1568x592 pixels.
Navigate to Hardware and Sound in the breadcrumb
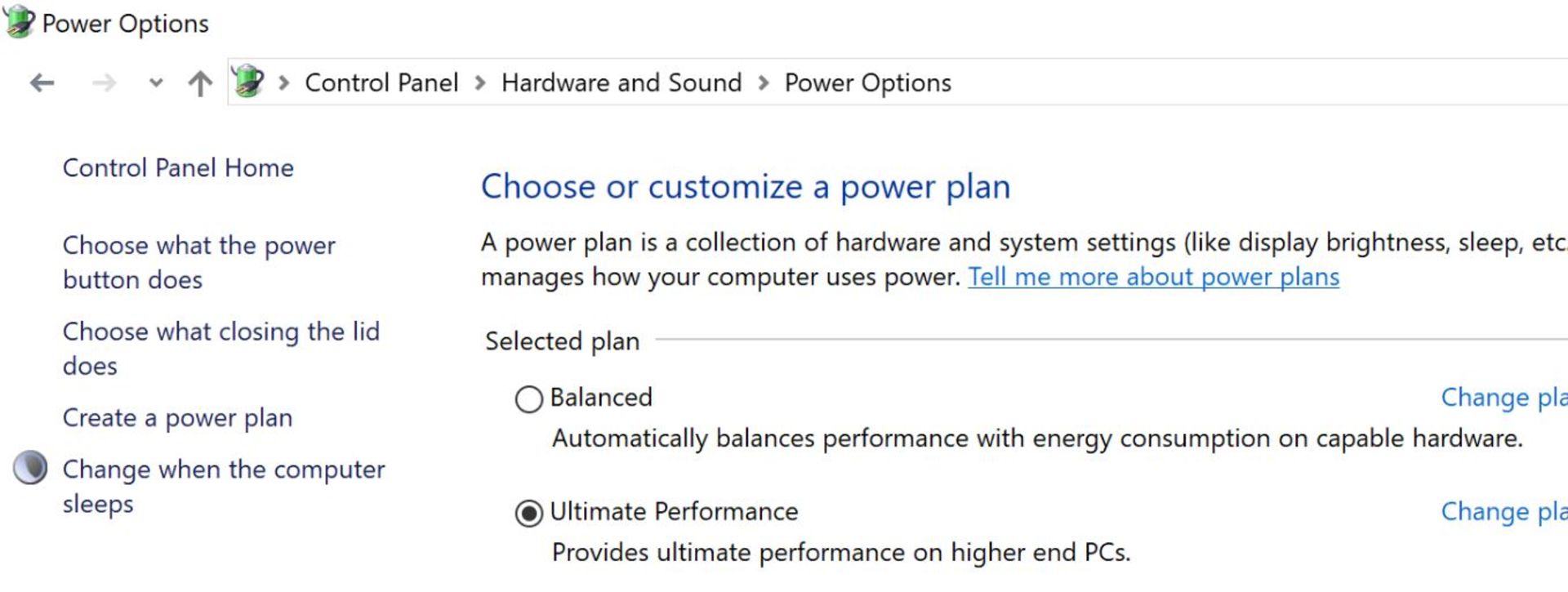tap(621, 82)
